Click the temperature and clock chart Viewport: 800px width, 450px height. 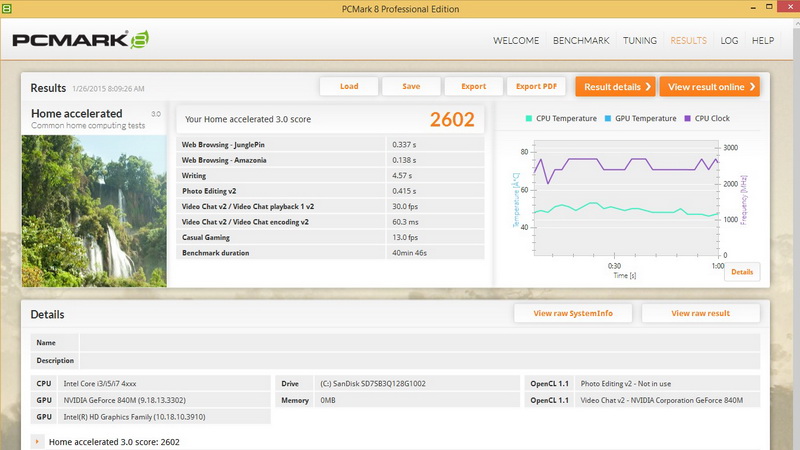click(626, 198)
